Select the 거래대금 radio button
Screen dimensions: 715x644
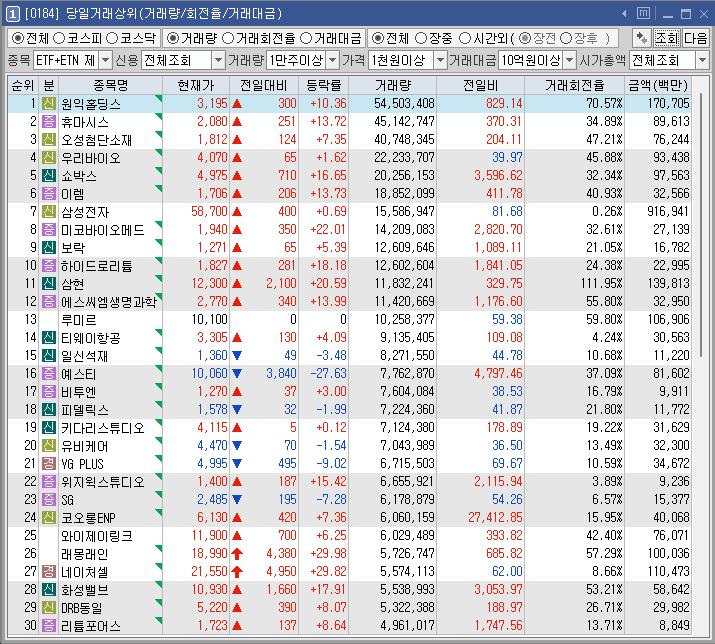click(306, 38)
